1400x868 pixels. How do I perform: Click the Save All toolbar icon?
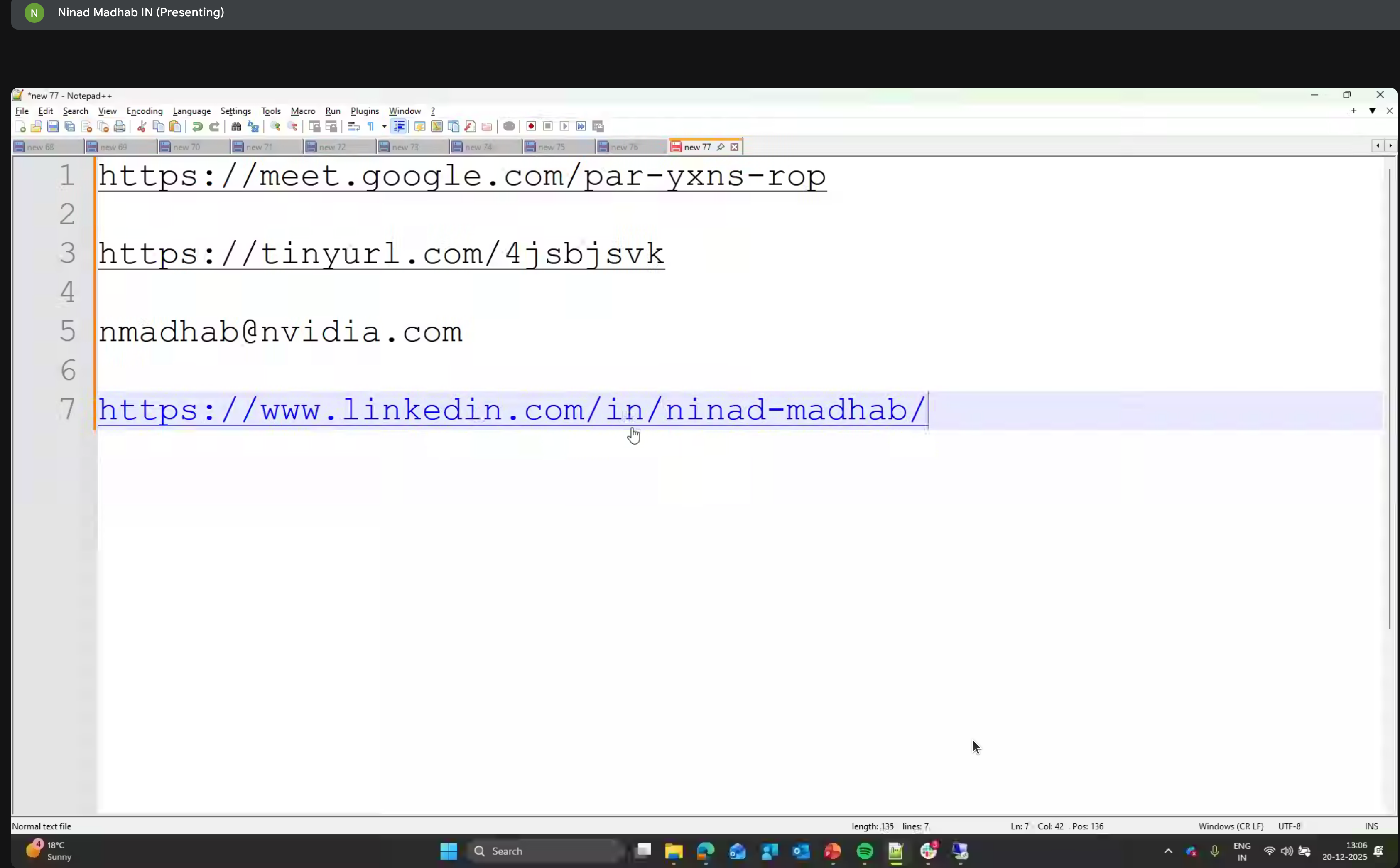(69, 126)
